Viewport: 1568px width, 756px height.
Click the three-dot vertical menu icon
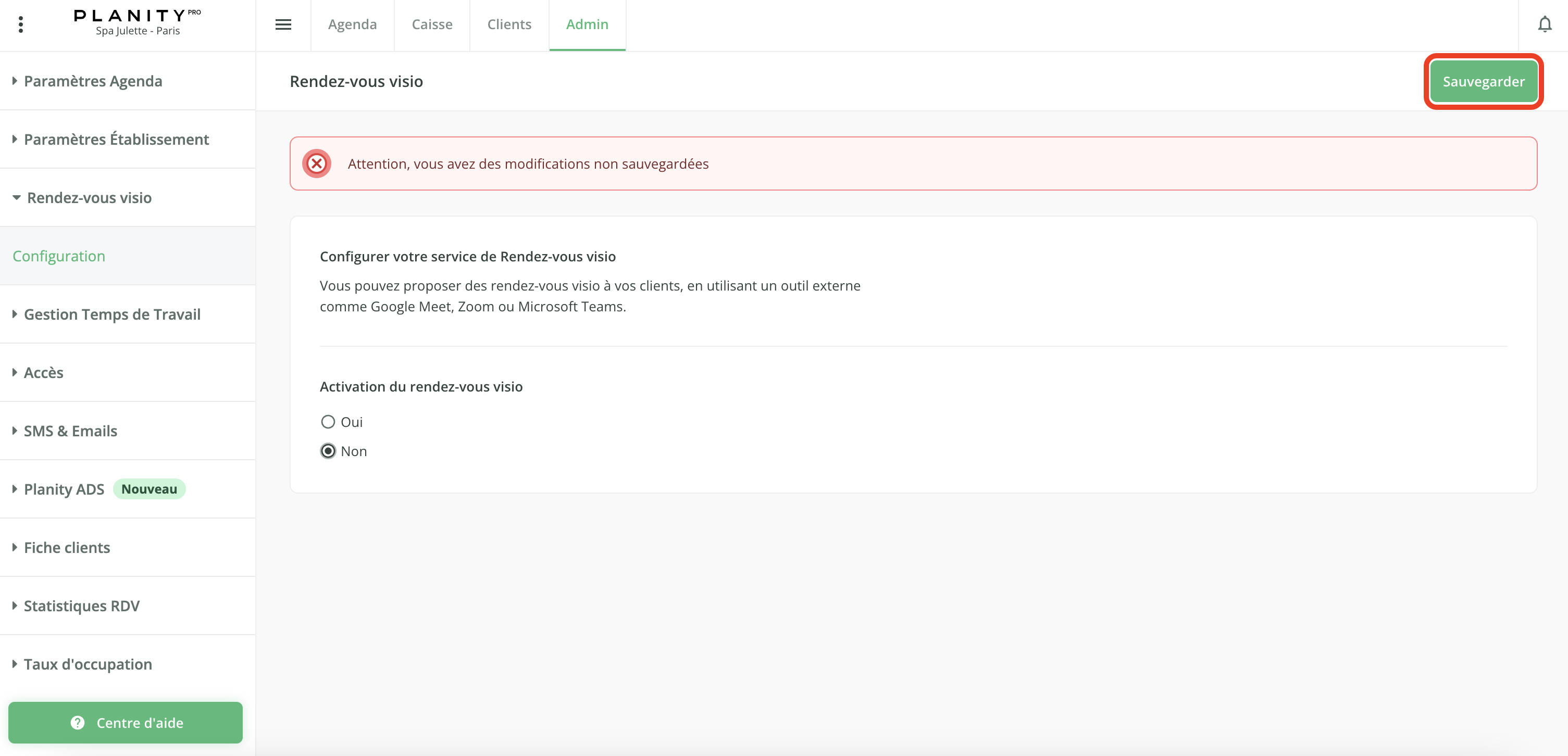tap(21, 24)
